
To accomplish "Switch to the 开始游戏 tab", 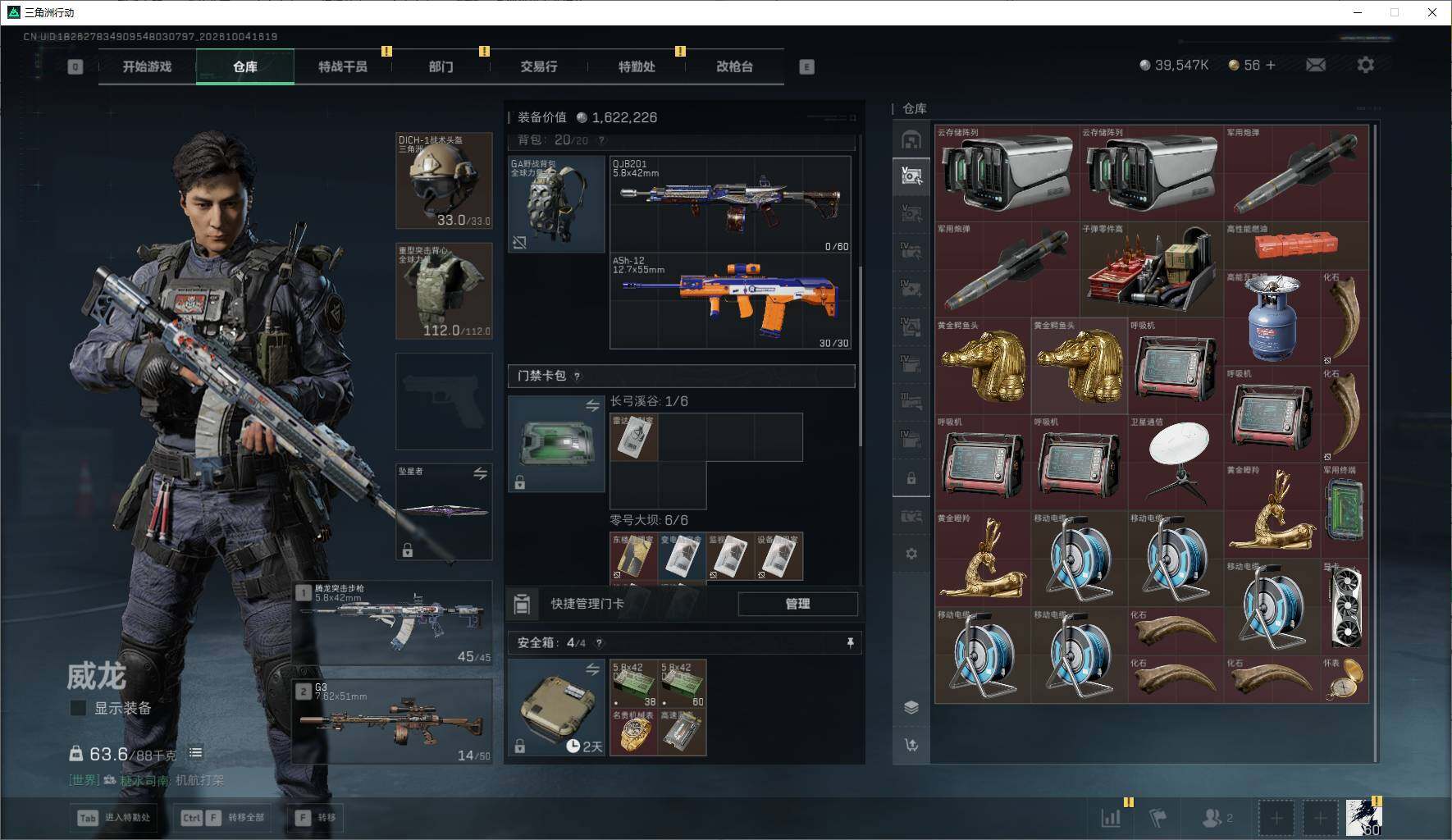I will pyautogui.click(x=147, y=66).
